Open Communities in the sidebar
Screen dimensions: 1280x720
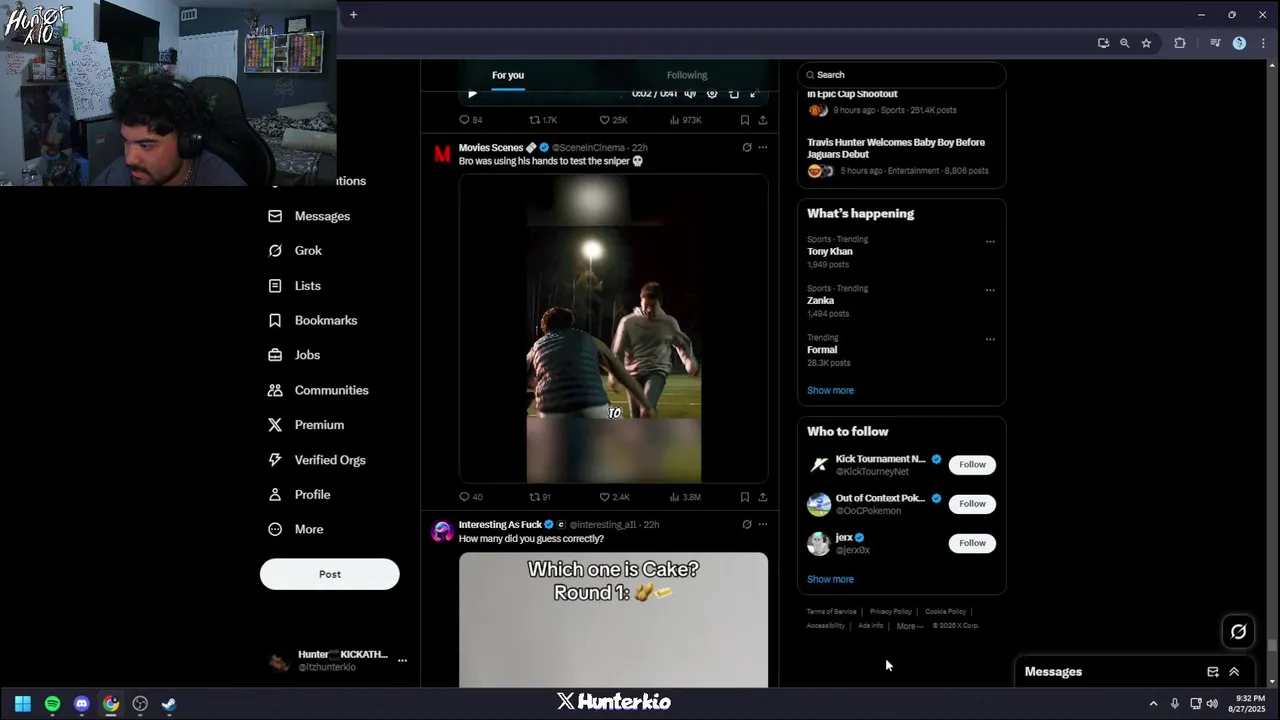click(x=318, y=390)
